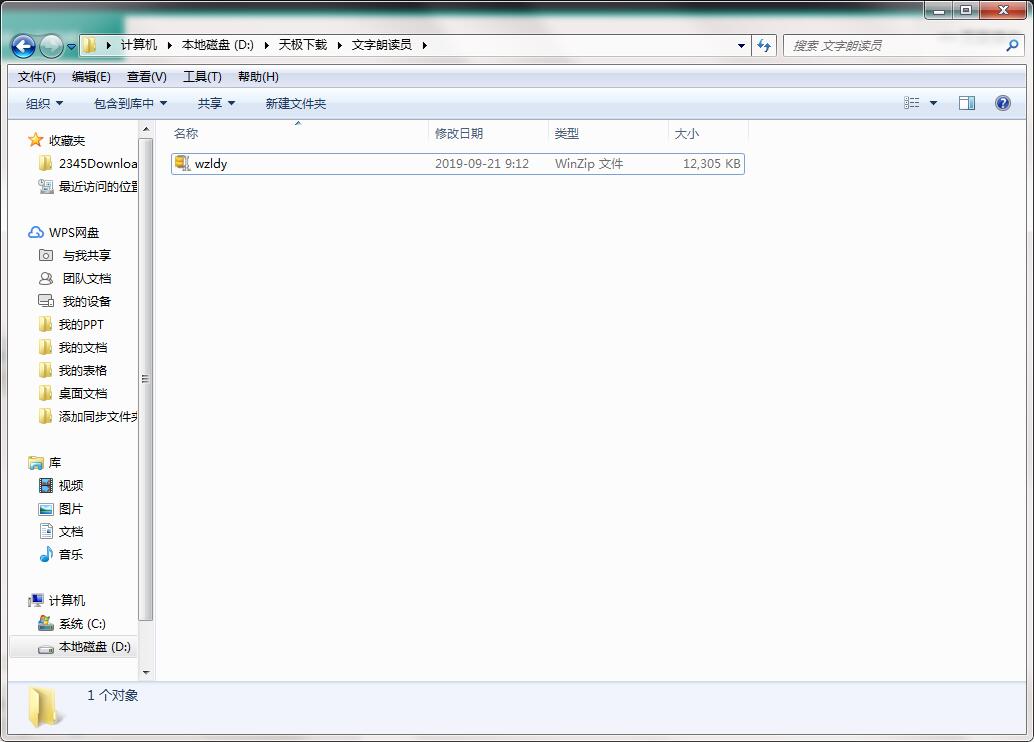1034x742 pixels.
Task: Open the 包含到库中 dropdown
Action: click(130, 104)
